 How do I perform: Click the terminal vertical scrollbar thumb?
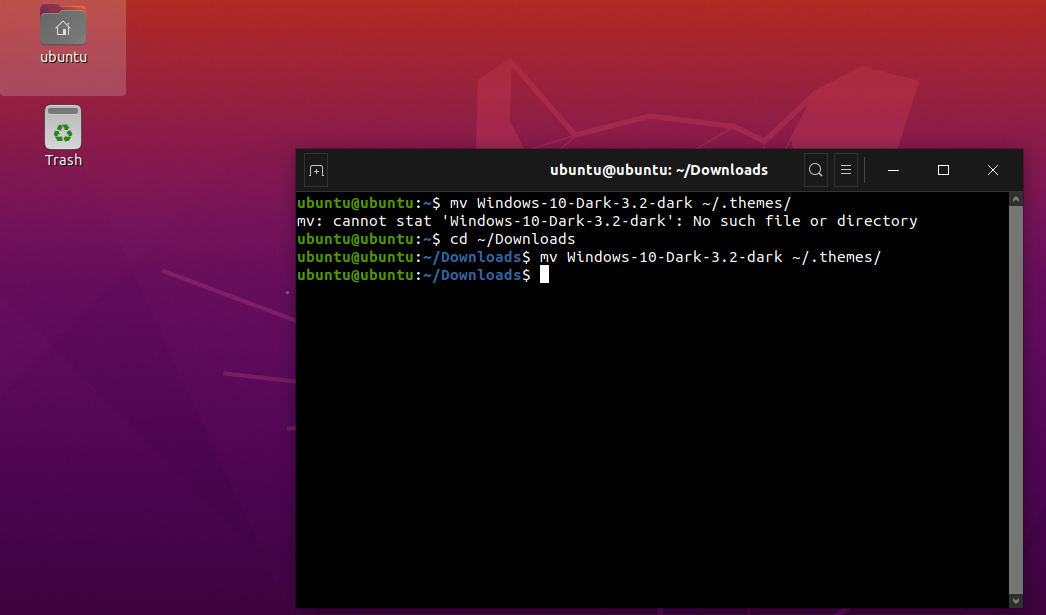[x=1015, y=400]
